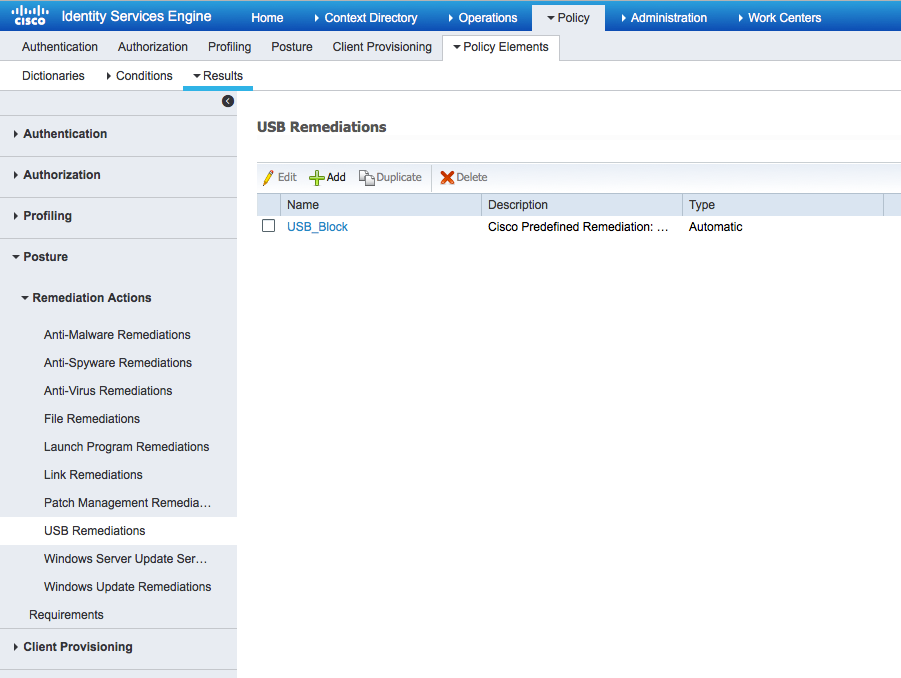Open the Operations dropdown menu
Viewport: 901px width, 678px height.
[483, 18]
